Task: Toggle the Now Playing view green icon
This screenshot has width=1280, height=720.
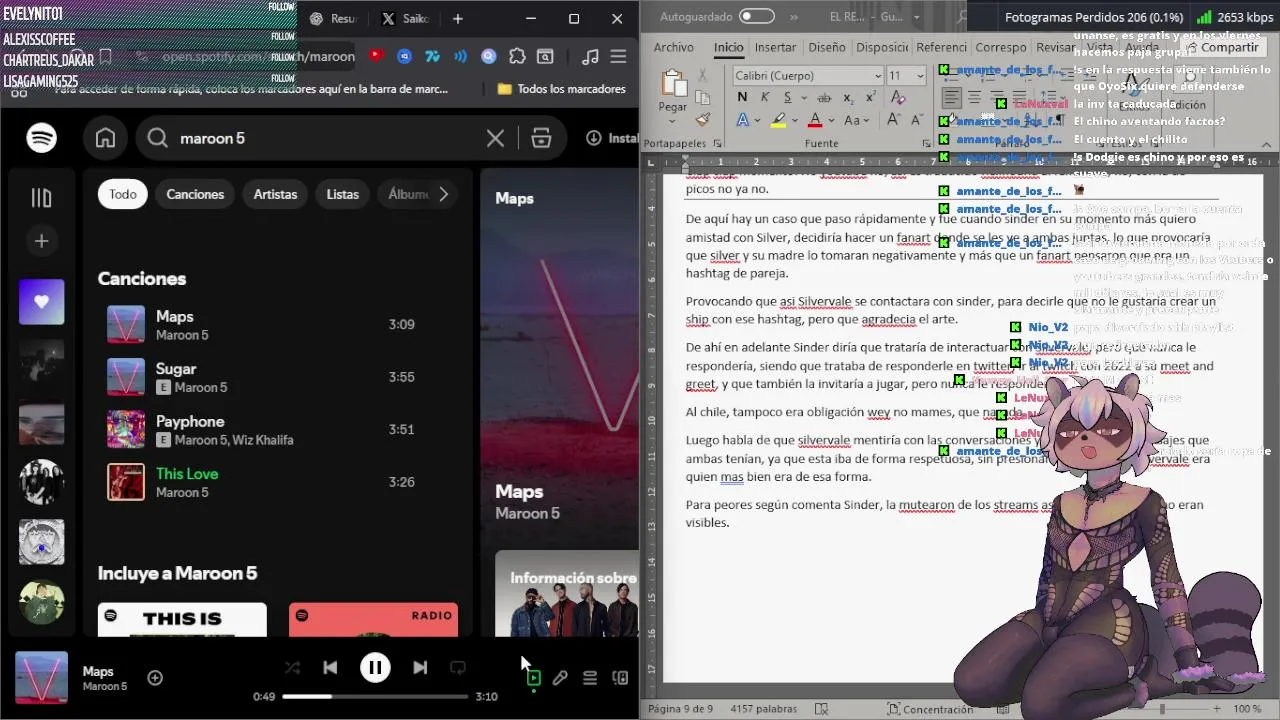Action: click(x=534, y=678)
